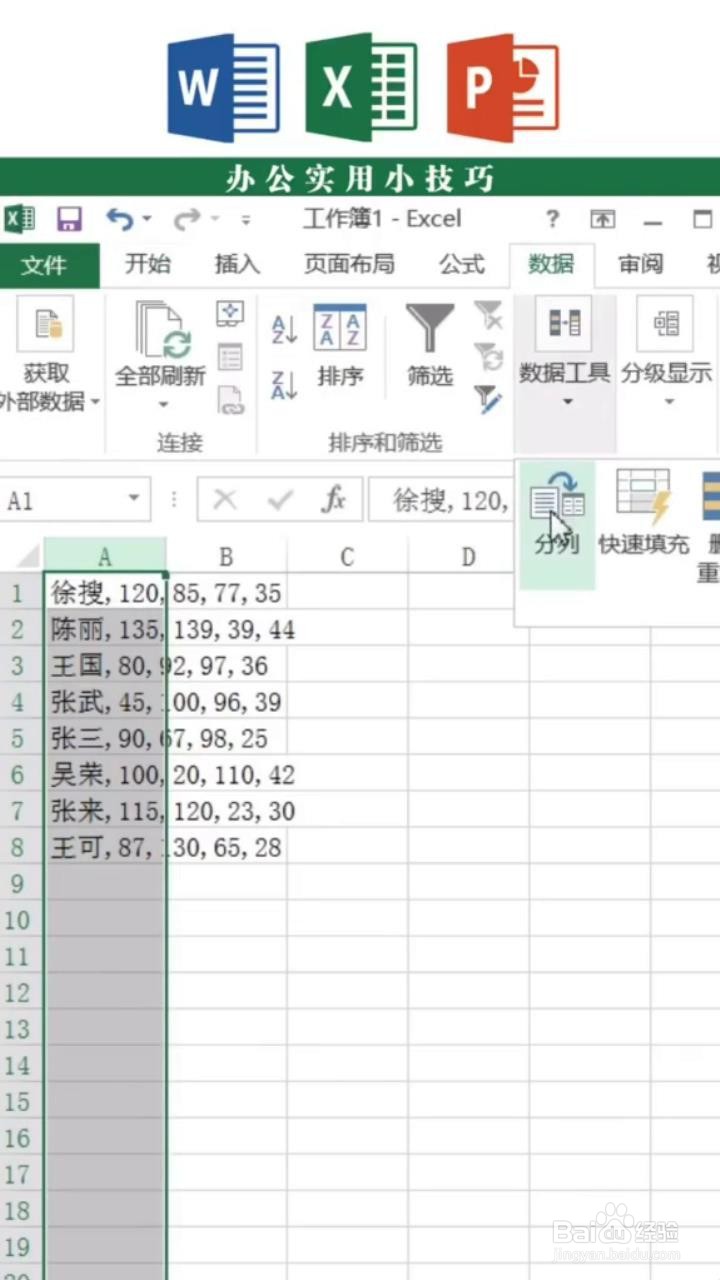This screenshot has height=1280, width=720.
Task: Click the fx Insert Function icon
Action: (333, 499)
